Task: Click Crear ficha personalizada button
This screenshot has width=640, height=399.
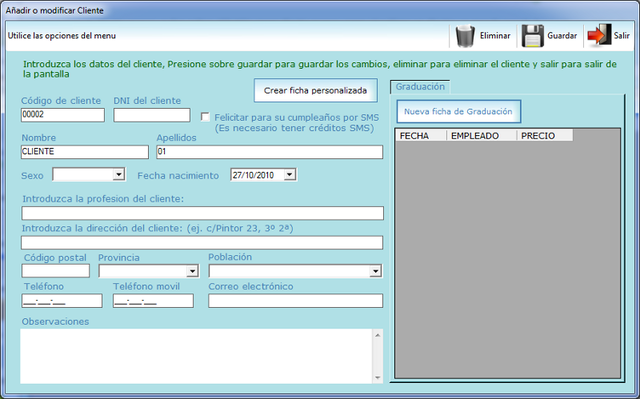Action: click(x=316, y=91)
